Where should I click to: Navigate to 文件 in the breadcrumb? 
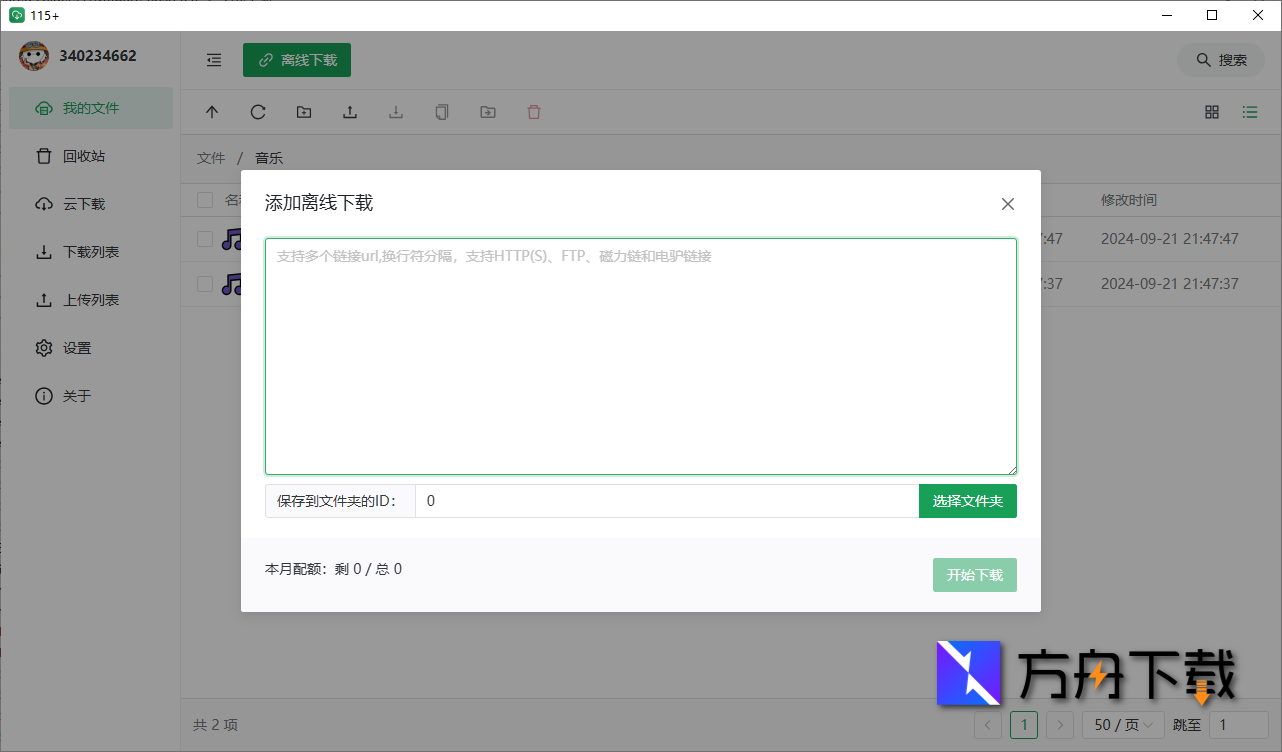pyautogui.click(x=211, y=157)
